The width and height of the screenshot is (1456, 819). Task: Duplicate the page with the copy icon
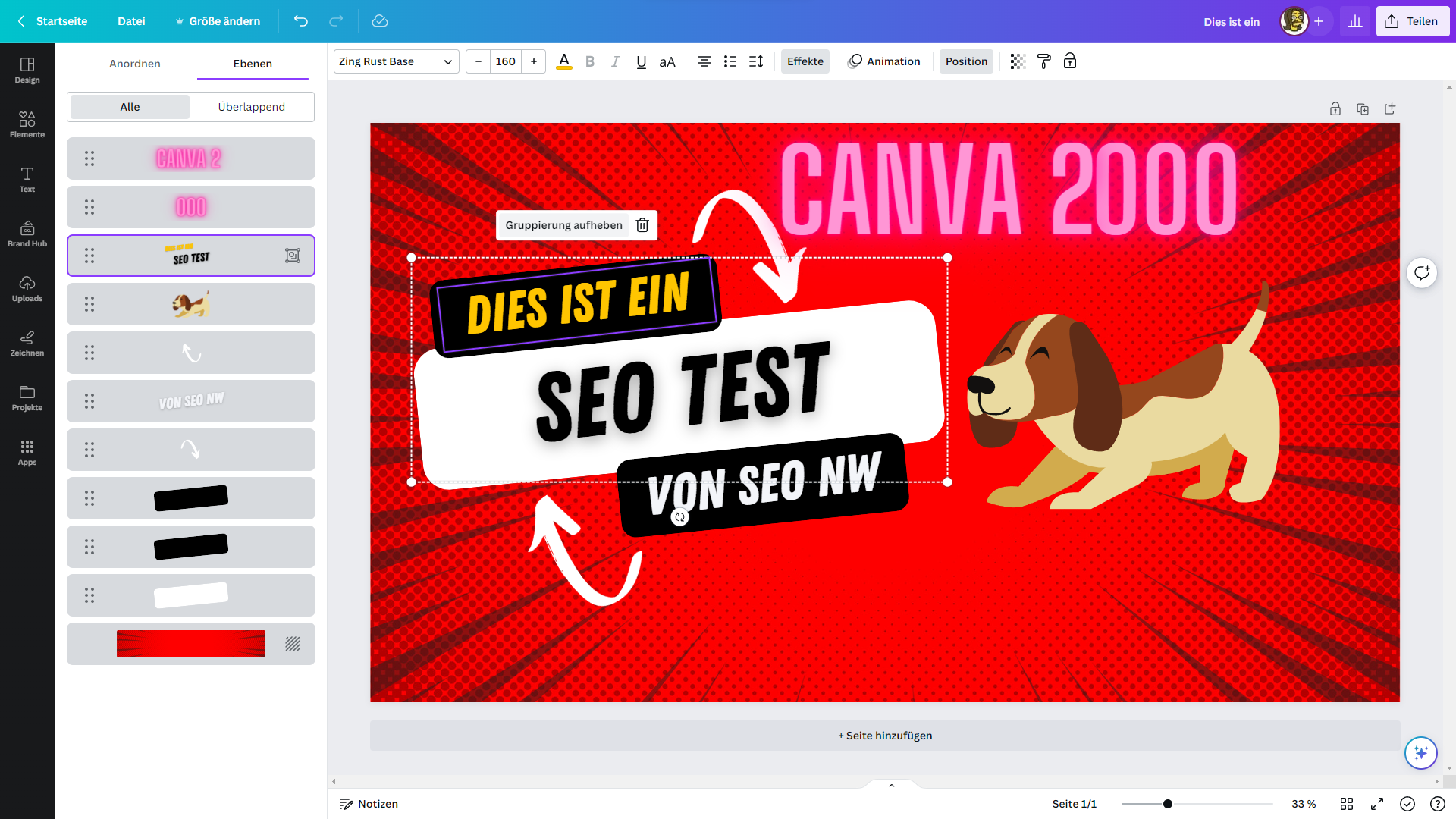tap(1363, 109)
